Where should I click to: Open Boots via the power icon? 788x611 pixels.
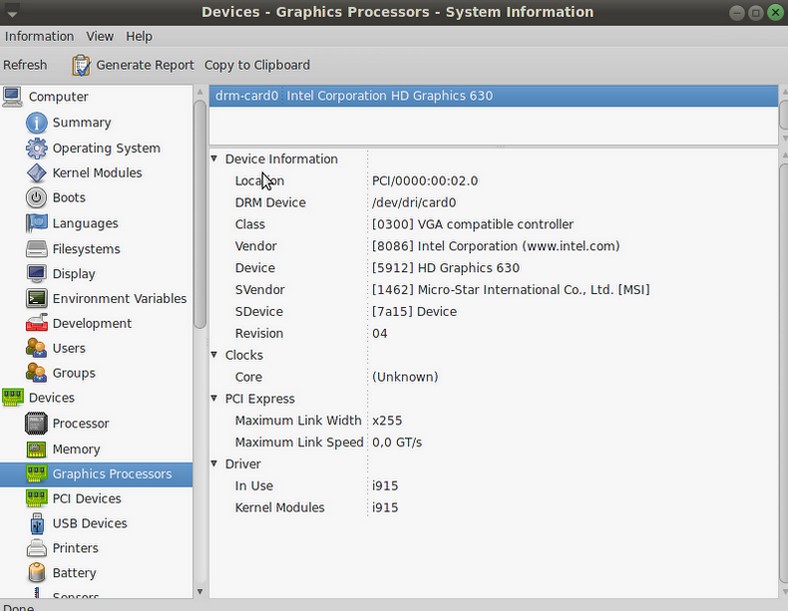[37, 197]
